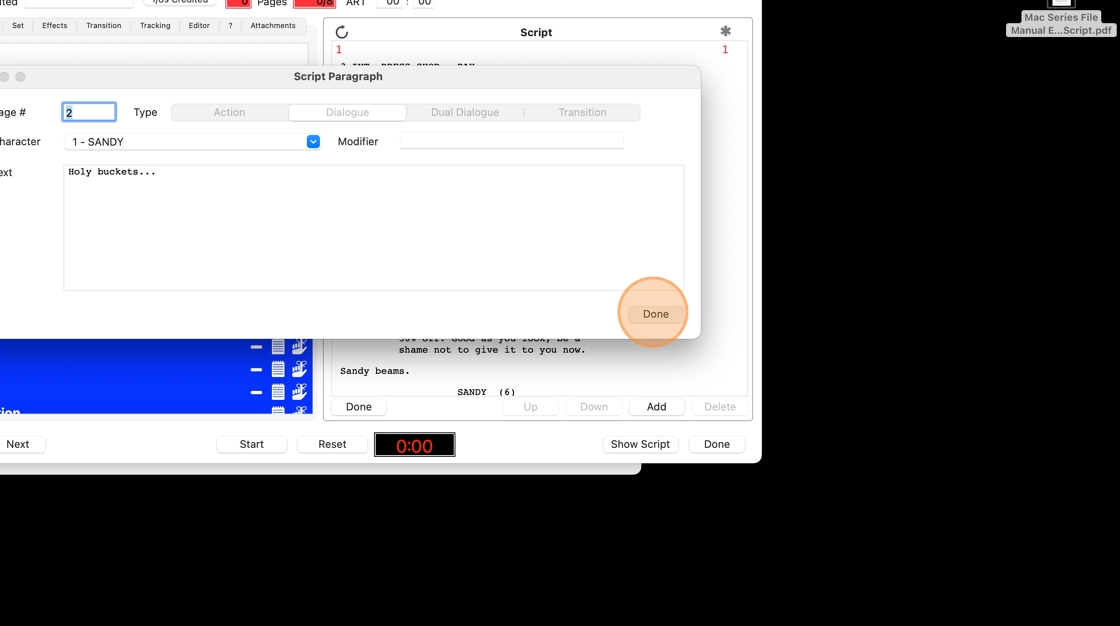Click the partly hidden top row's notepad icon
Image resolution: width=1120 pixels, height=626 pixels.
click(278, 347)
